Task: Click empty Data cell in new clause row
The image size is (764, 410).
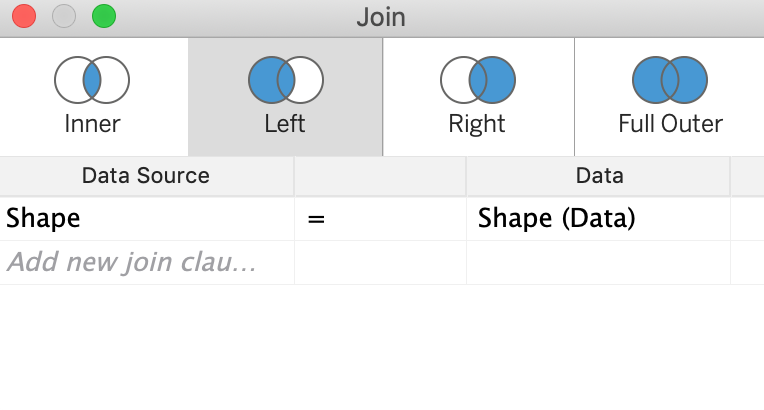Action: (598, 263)
